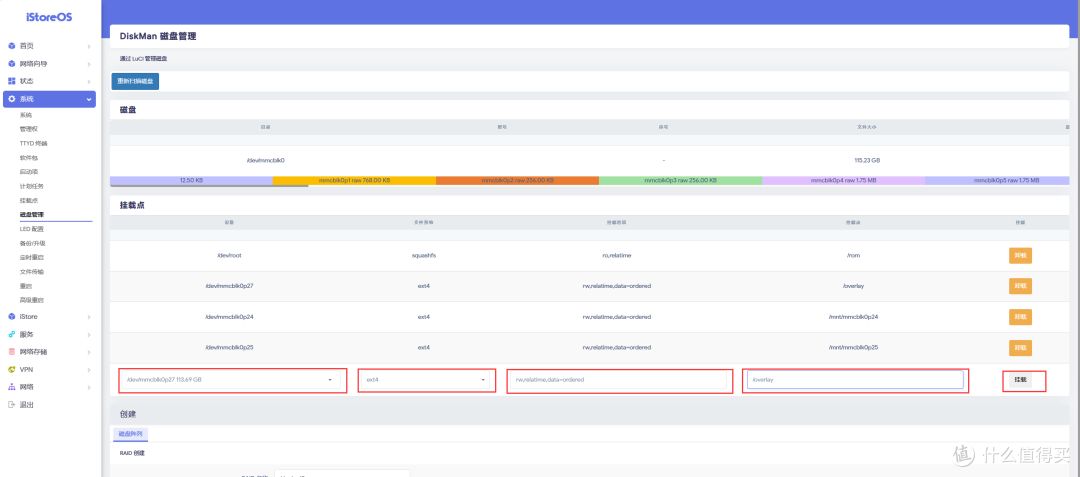Expand the VPN menu chevron
This screenshot has height=477, width=1080.
(x=89, y=370)
